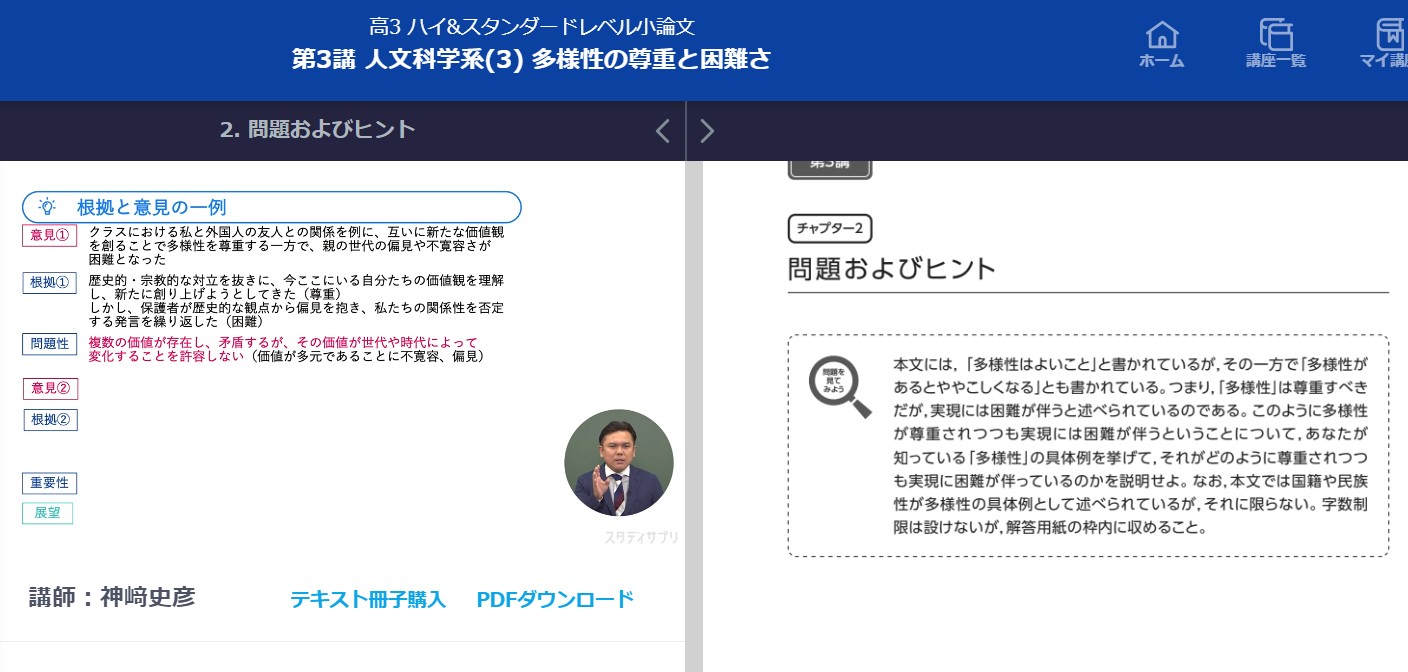Go to previous section with the left chevron
The width and height of the screenshot is (1408, 672).
click(x=662, y=130)
